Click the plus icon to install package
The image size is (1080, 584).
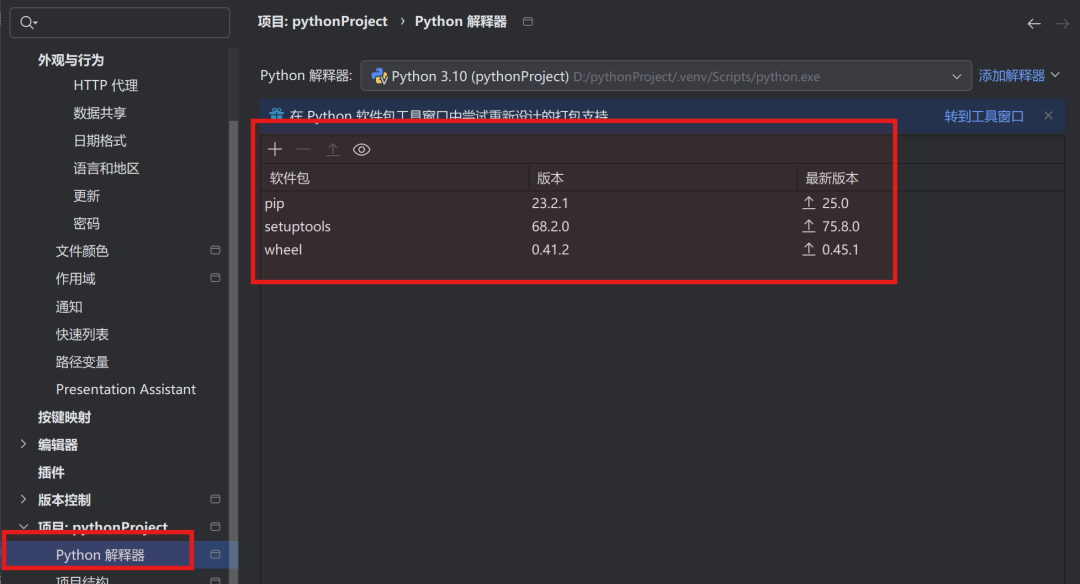pyautogui.click(x=275, y=149)
